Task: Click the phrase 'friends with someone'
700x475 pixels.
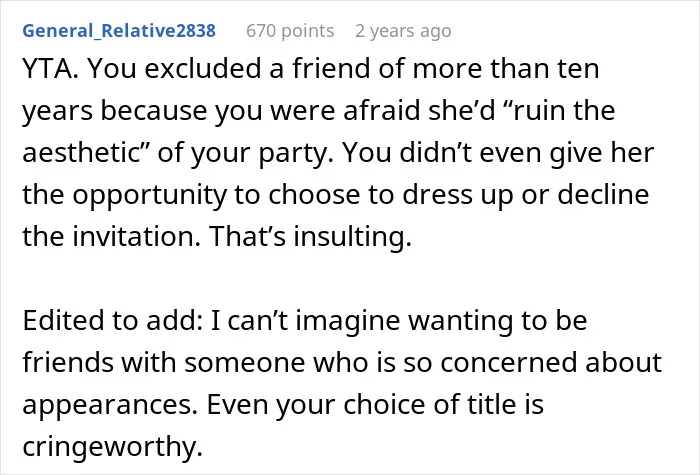Action: point(164,362)
